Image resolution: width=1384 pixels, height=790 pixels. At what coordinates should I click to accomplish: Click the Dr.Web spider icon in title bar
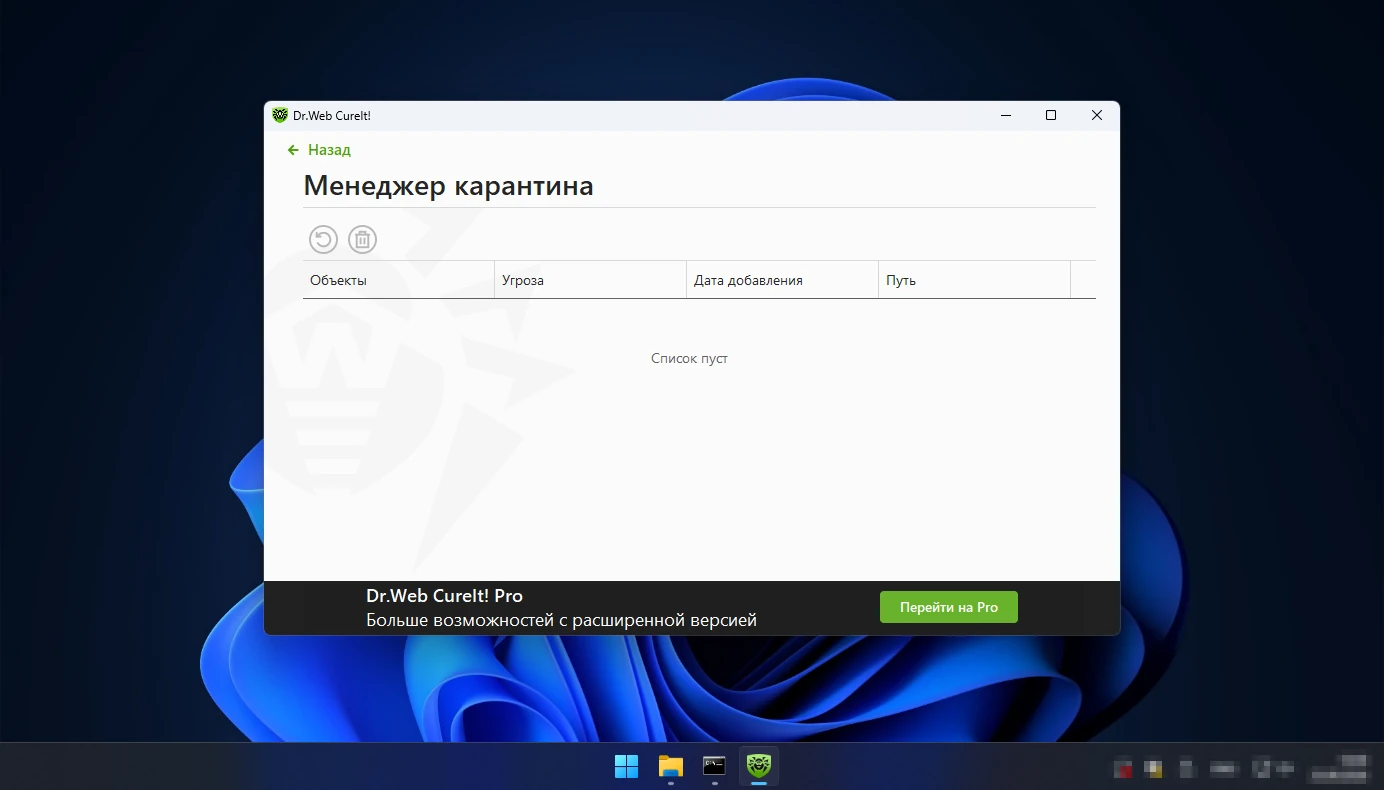[280, 115]
